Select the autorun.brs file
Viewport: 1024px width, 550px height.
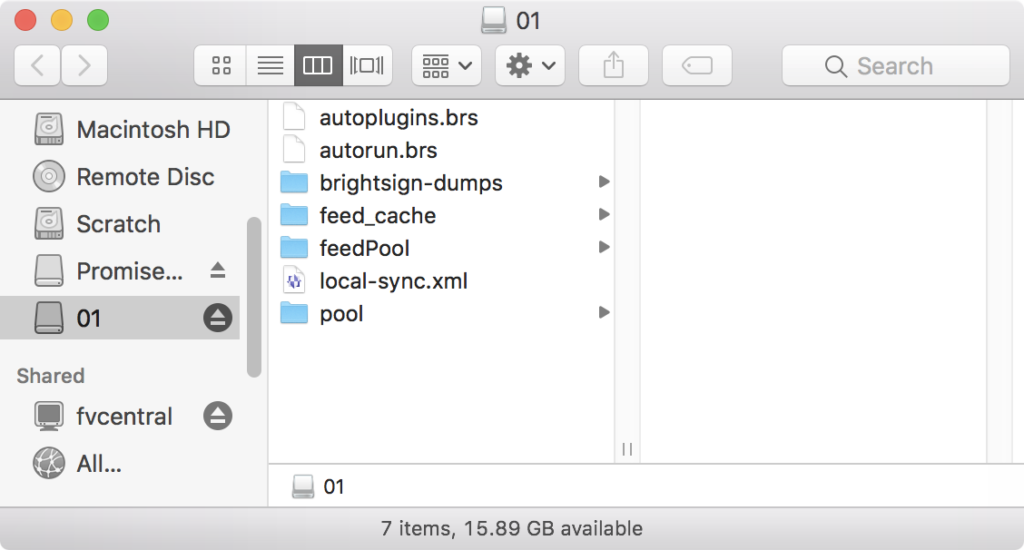378,150
